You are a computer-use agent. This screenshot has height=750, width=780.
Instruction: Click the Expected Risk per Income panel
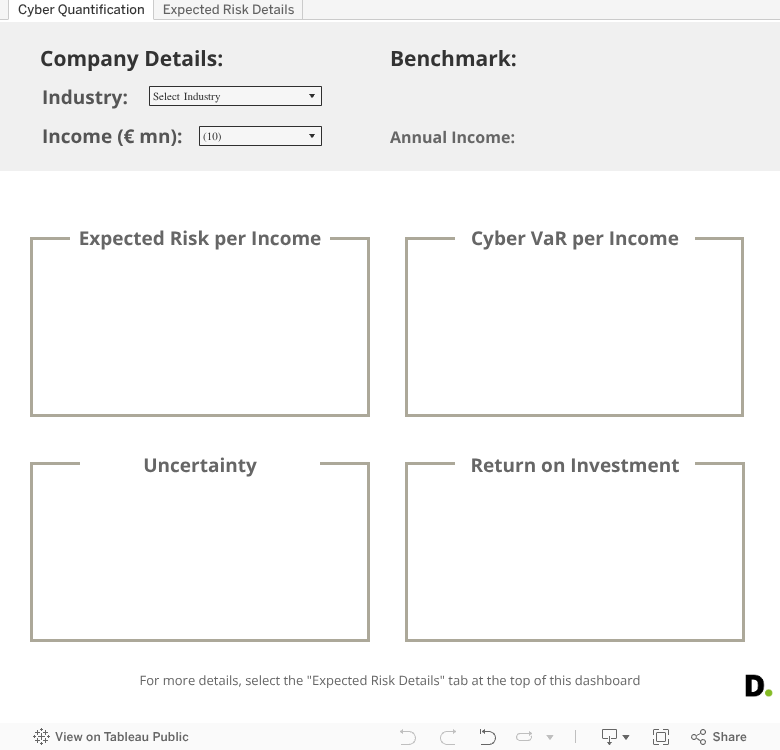(200, 326)
